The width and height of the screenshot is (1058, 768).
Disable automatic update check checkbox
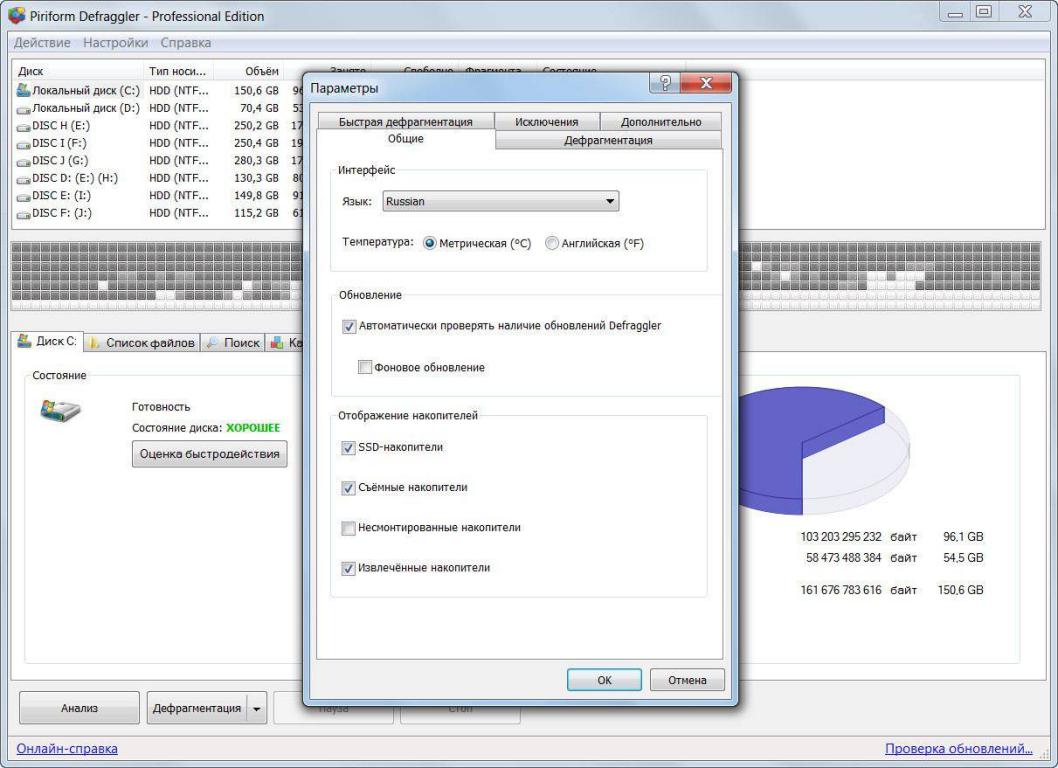pyautogui.click(x=349, y=326)
